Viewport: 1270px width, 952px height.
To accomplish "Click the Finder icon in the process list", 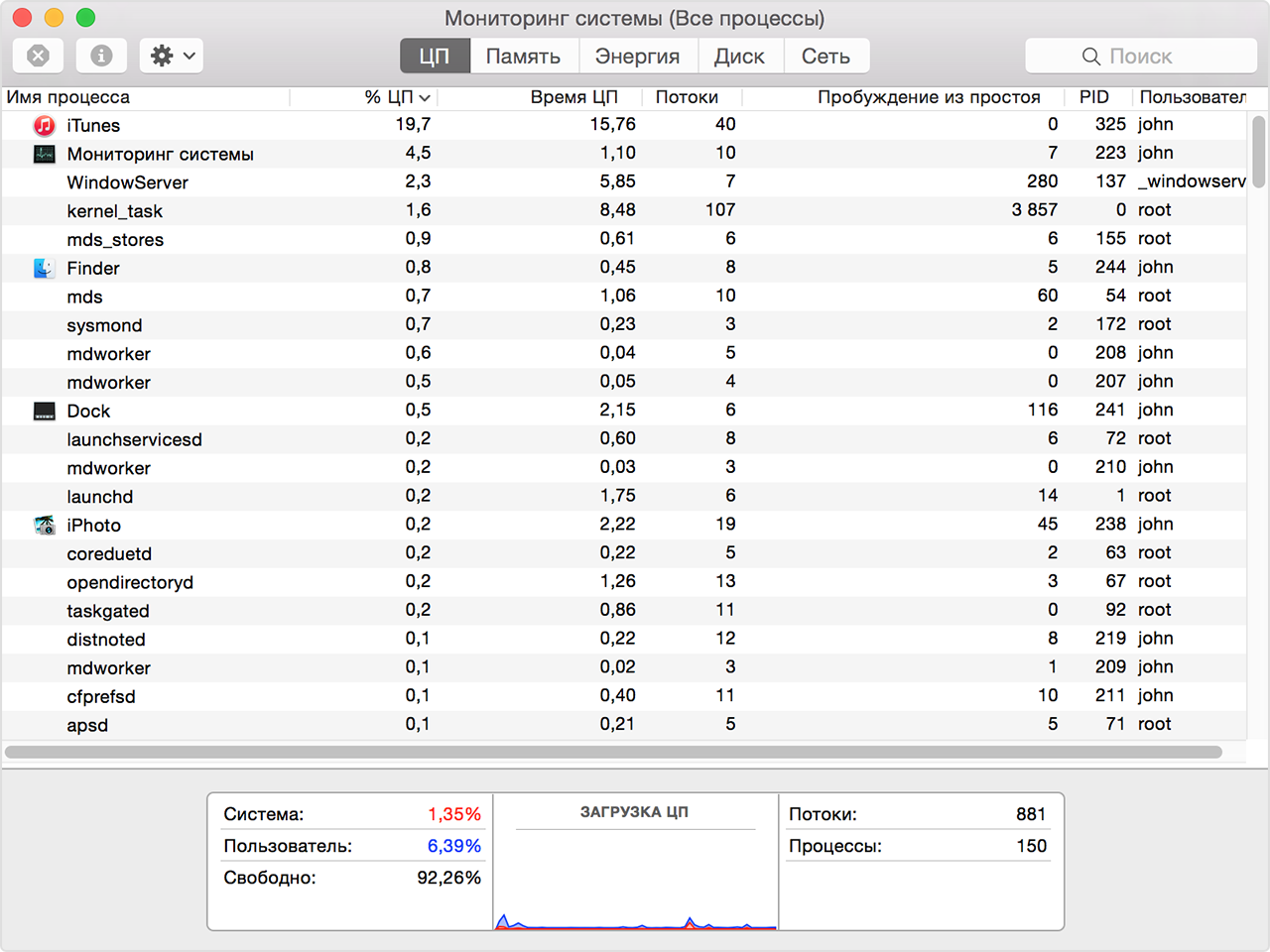I will tap(44, 268).
